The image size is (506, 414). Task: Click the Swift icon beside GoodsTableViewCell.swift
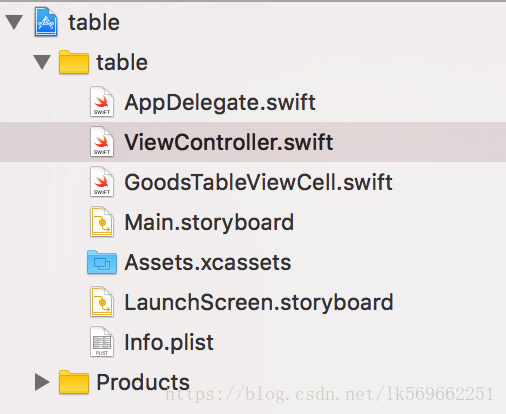click(x=102, y=182)
